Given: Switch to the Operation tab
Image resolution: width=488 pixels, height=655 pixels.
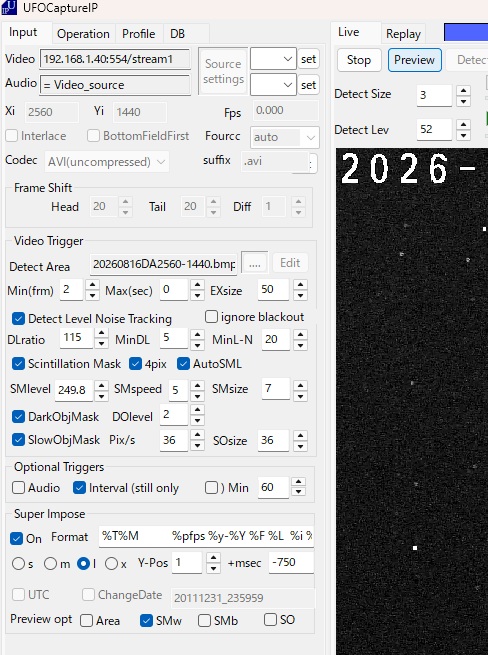Looking at the screenshot, I should pyautogui.click(x=83, y=34).
